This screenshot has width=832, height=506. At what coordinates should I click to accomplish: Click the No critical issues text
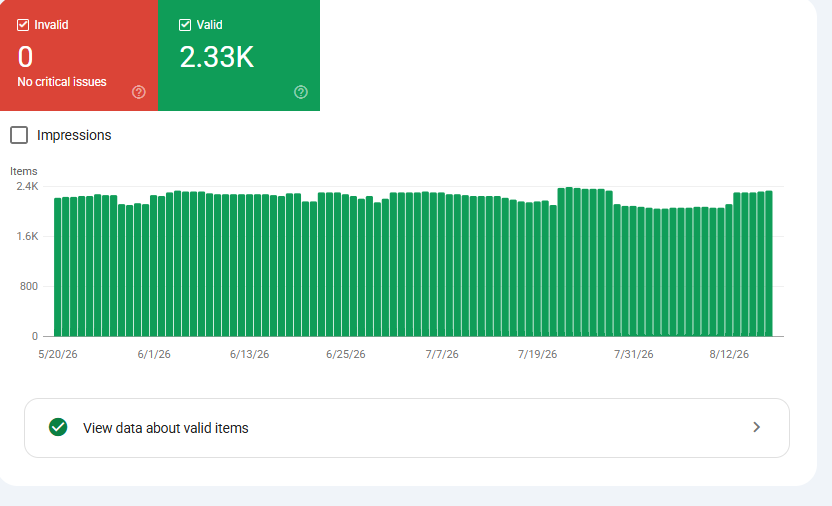pyautogui.click(x=62, y=82)
